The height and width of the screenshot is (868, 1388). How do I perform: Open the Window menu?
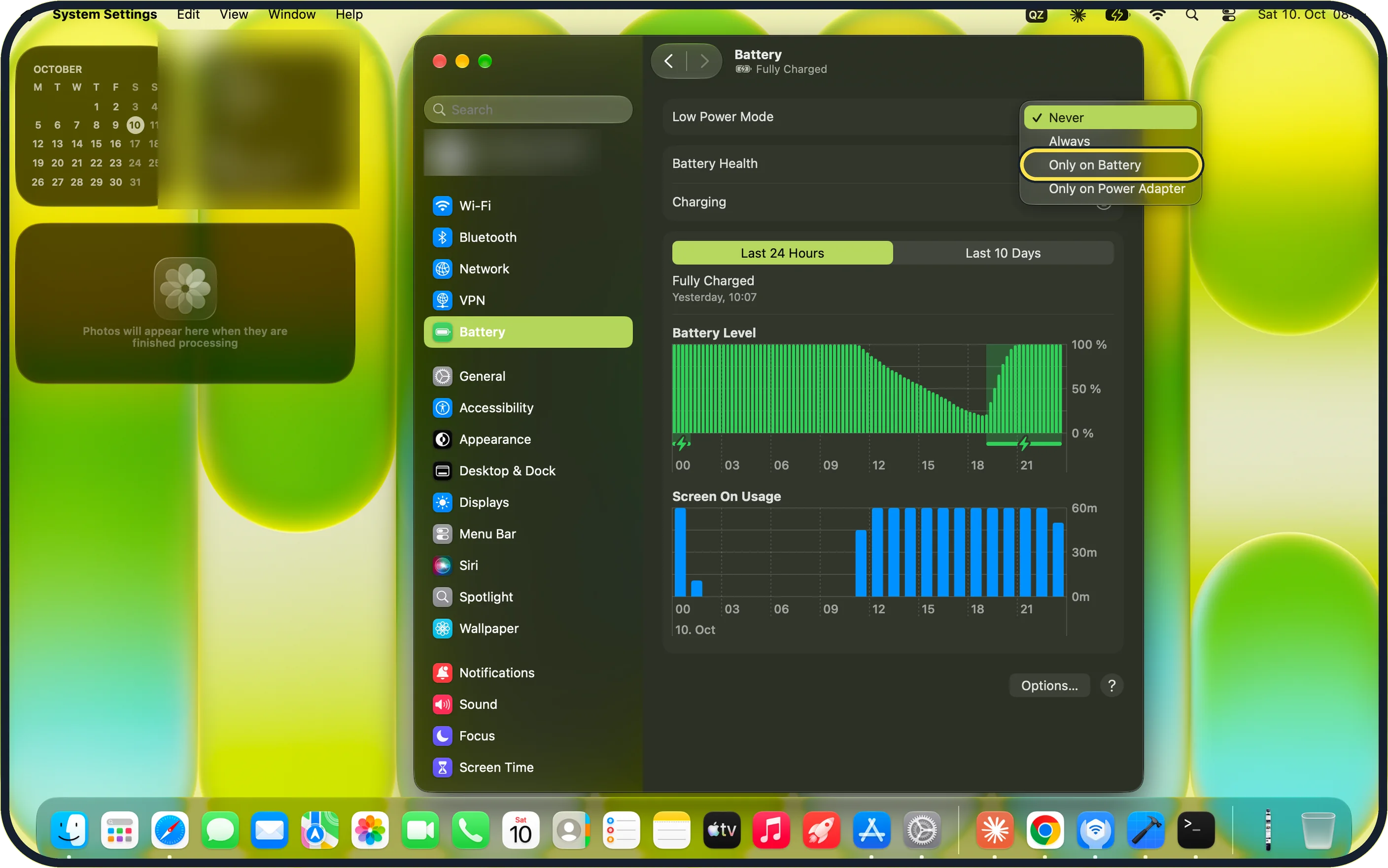coord(292,14)
